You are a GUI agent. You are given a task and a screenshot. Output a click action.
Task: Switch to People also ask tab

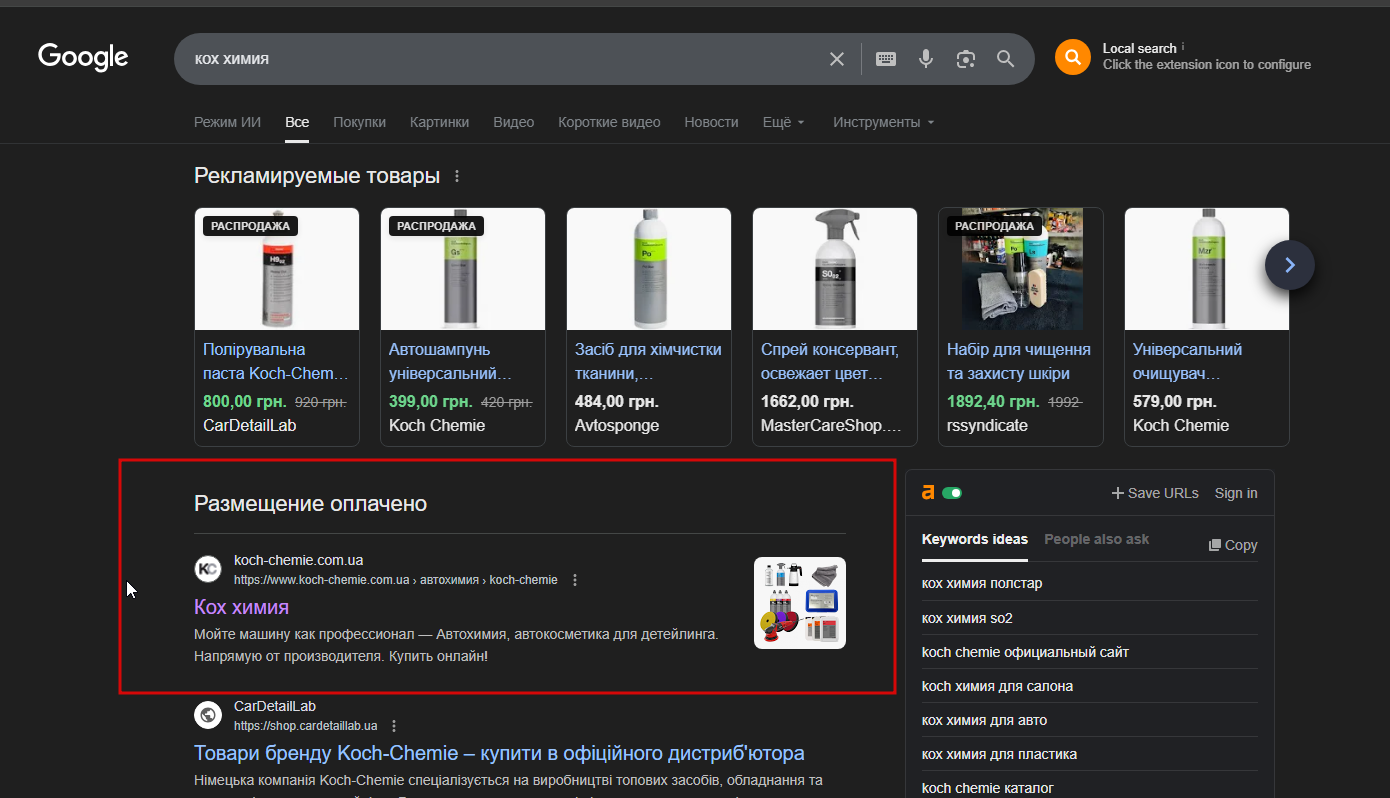pyautogui.click(x=1096, y=539)
